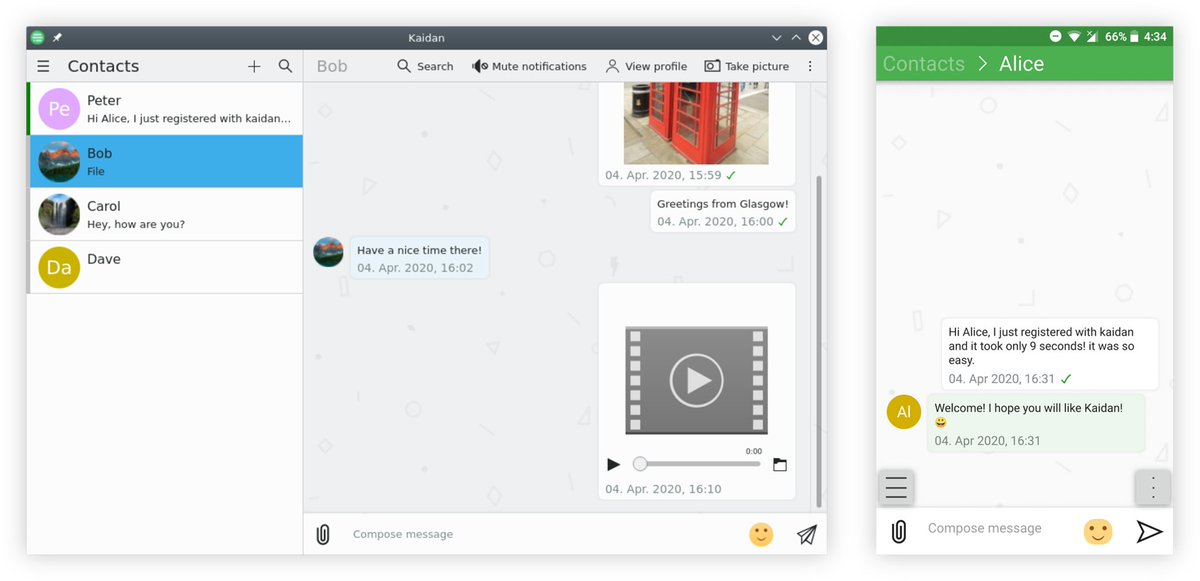This screenshot has height=581, width=1200.
Task: Click Peter's purple Pe avatar
Action: coord(59,109)
